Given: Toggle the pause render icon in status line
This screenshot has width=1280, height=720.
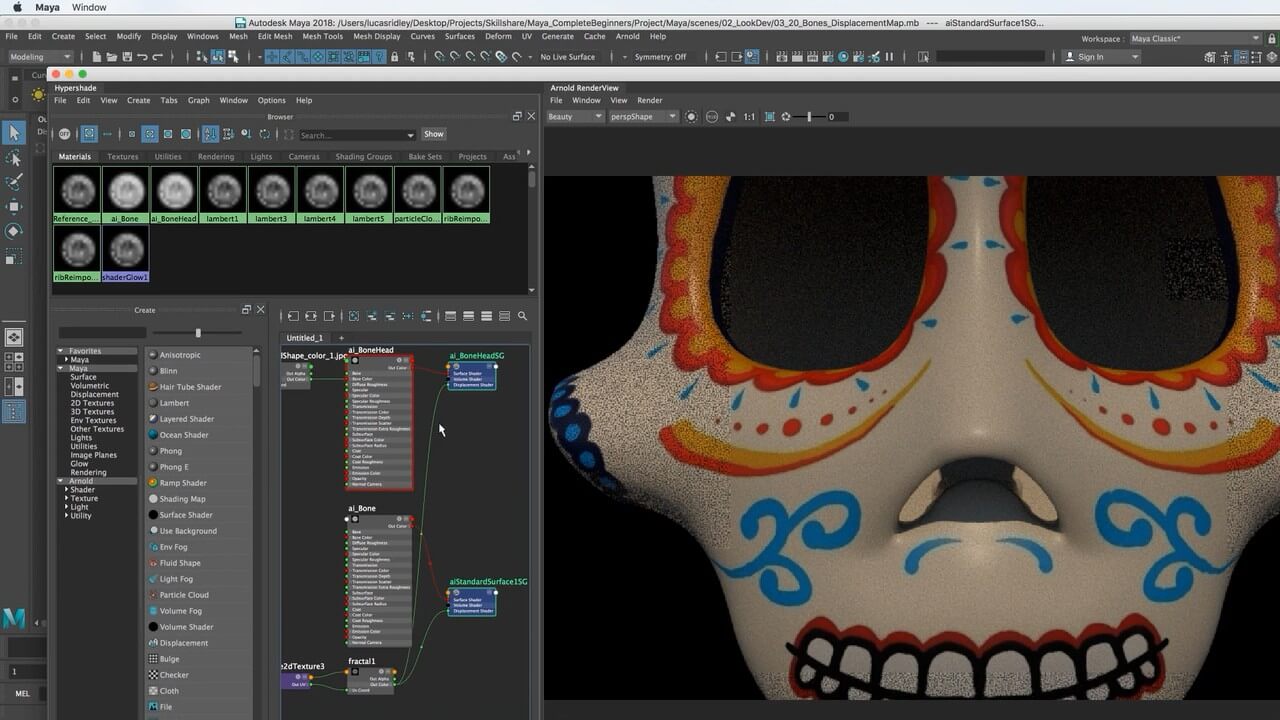Looking at the screenshot, I should (x=889, y=57).
